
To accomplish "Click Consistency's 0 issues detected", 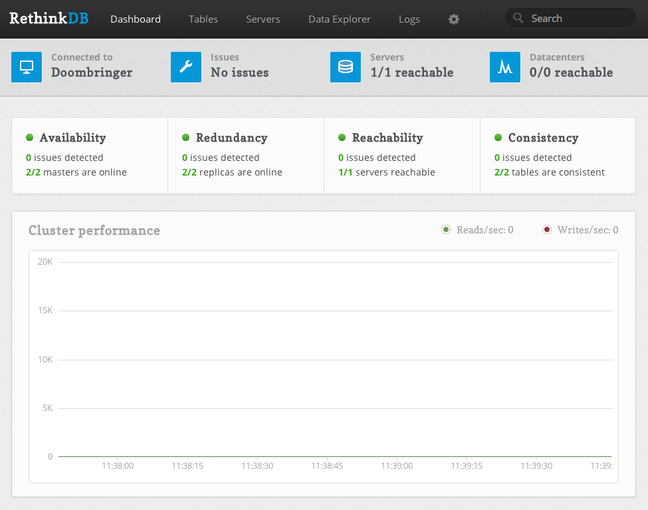I will point(533,157).
